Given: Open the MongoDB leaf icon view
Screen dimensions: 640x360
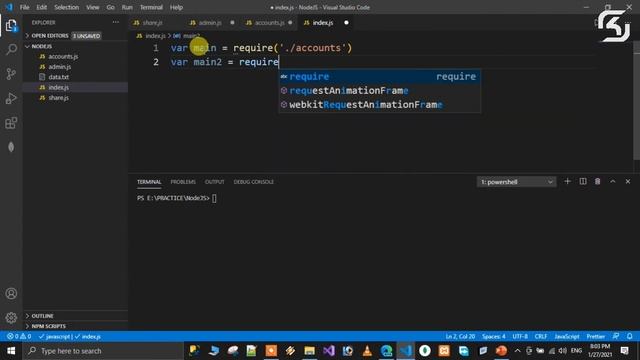Looking at the screenshot, I should click(11, 147).
